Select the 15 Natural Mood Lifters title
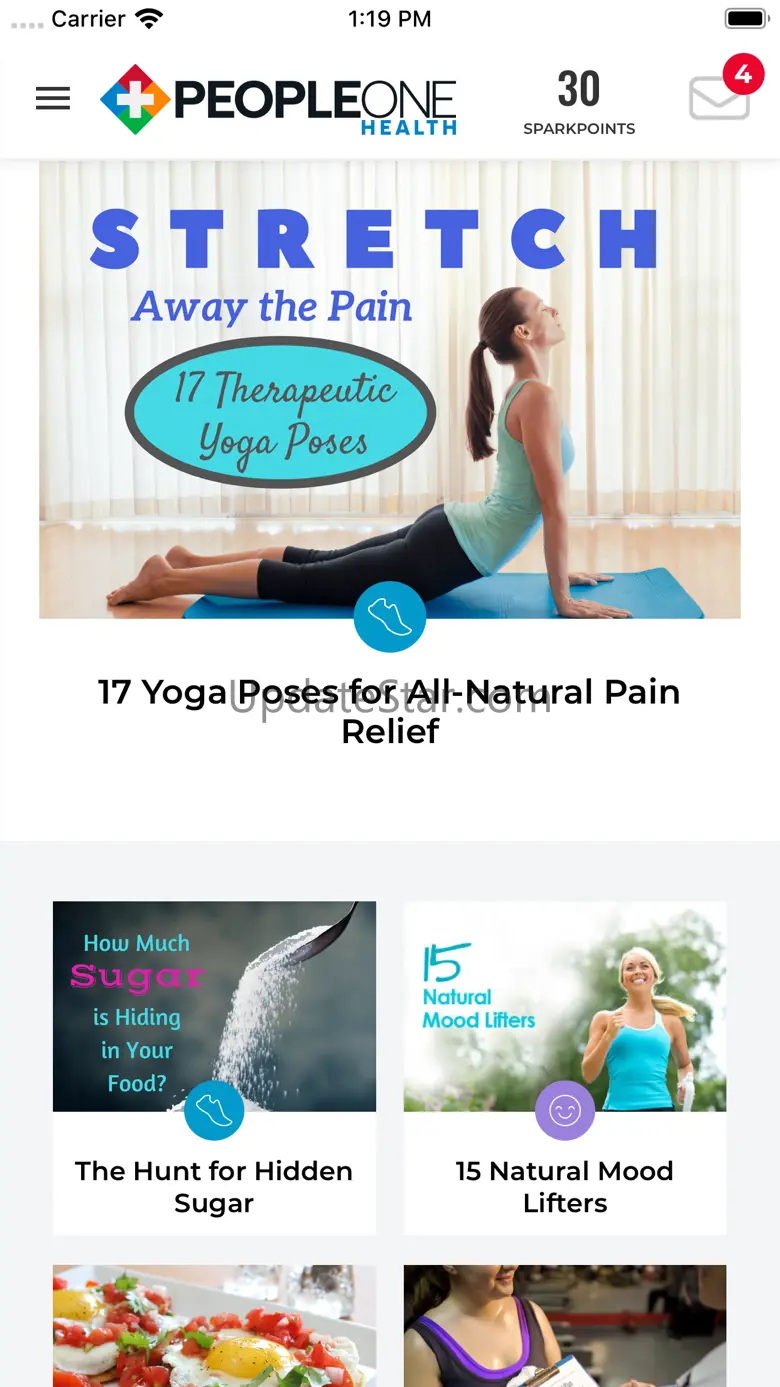Viewport: 780px width, 1387px height. click(x=565, y=1187)
